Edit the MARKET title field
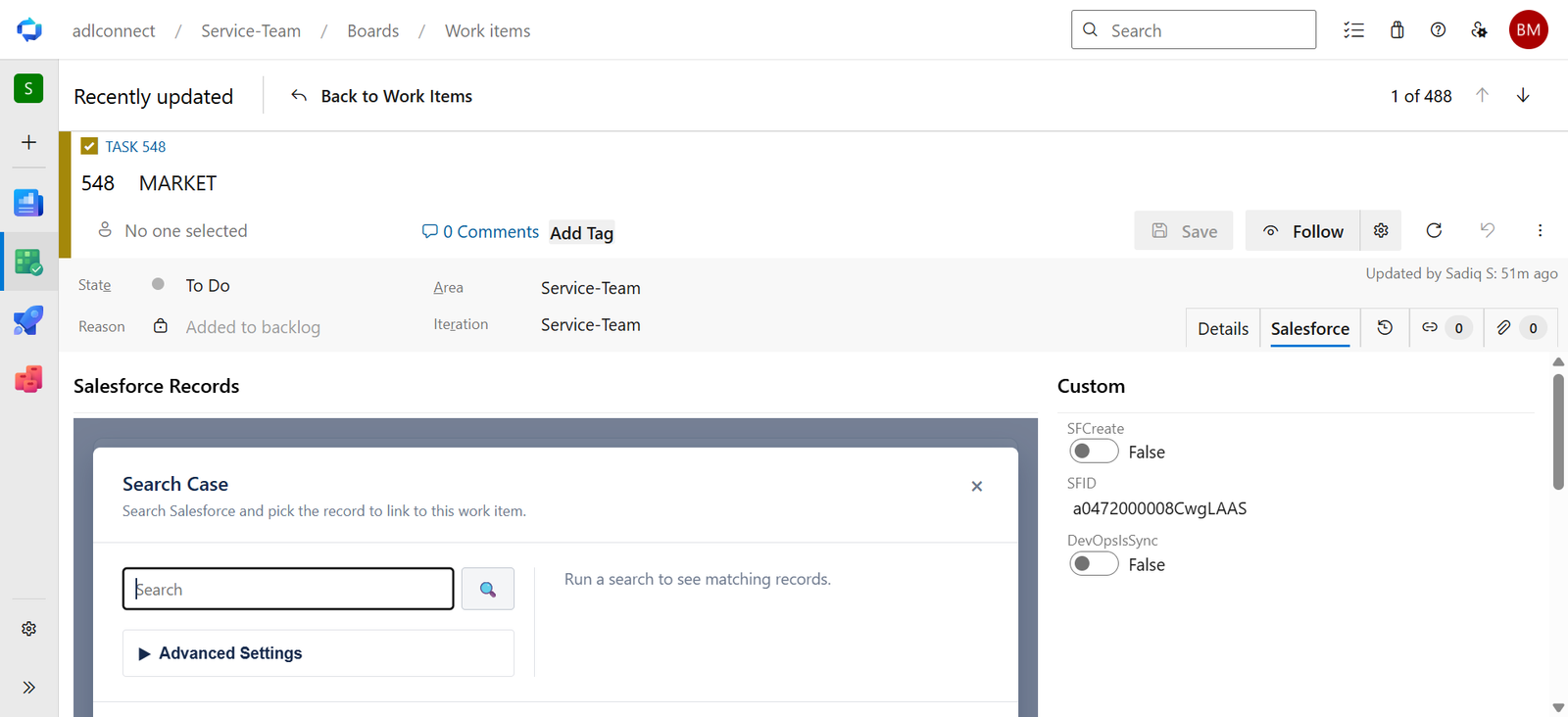The image size is (1568, 717). click(177, 183)
